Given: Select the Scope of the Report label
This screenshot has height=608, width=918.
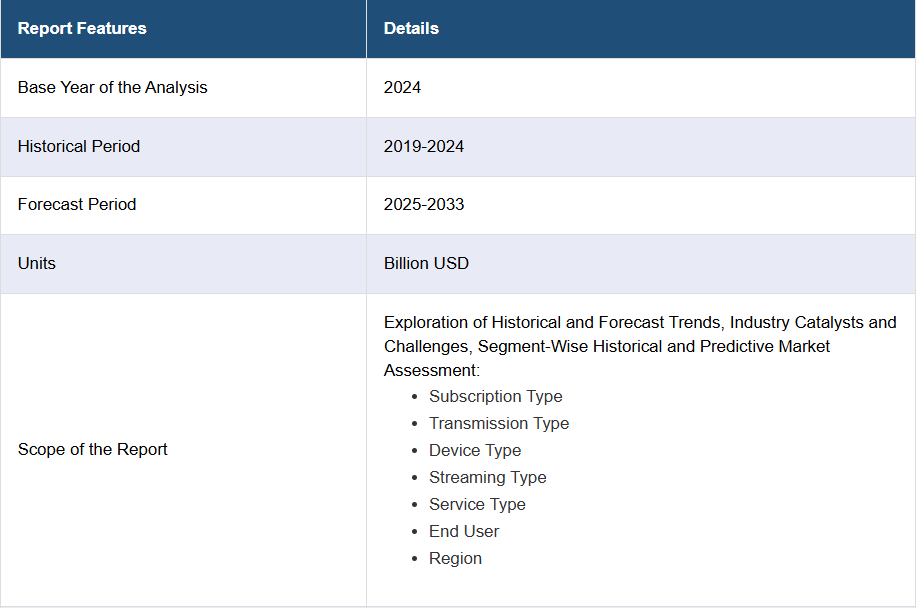Looking at the screenshot, I should (x=93, y=449).
